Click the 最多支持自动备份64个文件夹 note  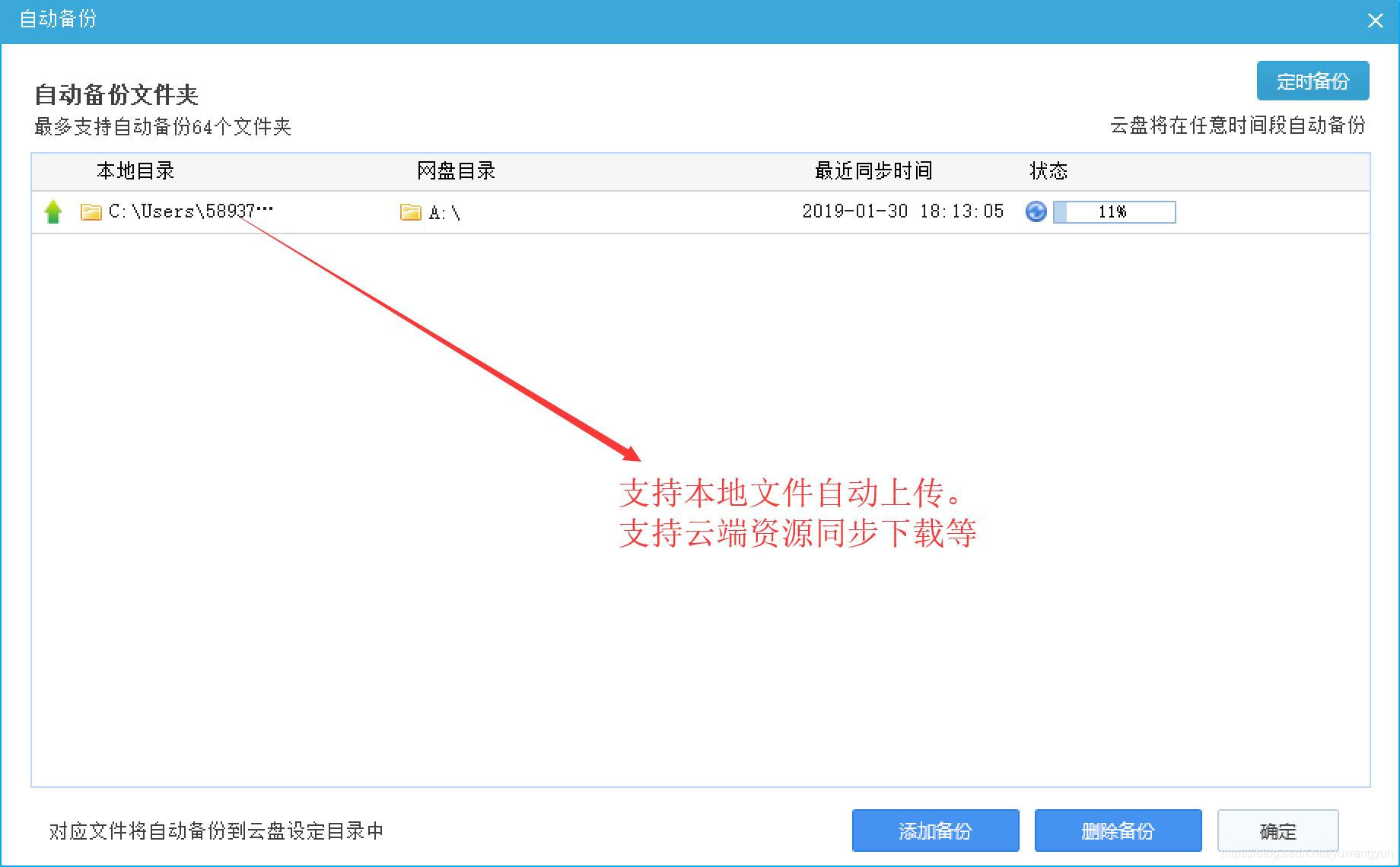click(x=163, y=127)
